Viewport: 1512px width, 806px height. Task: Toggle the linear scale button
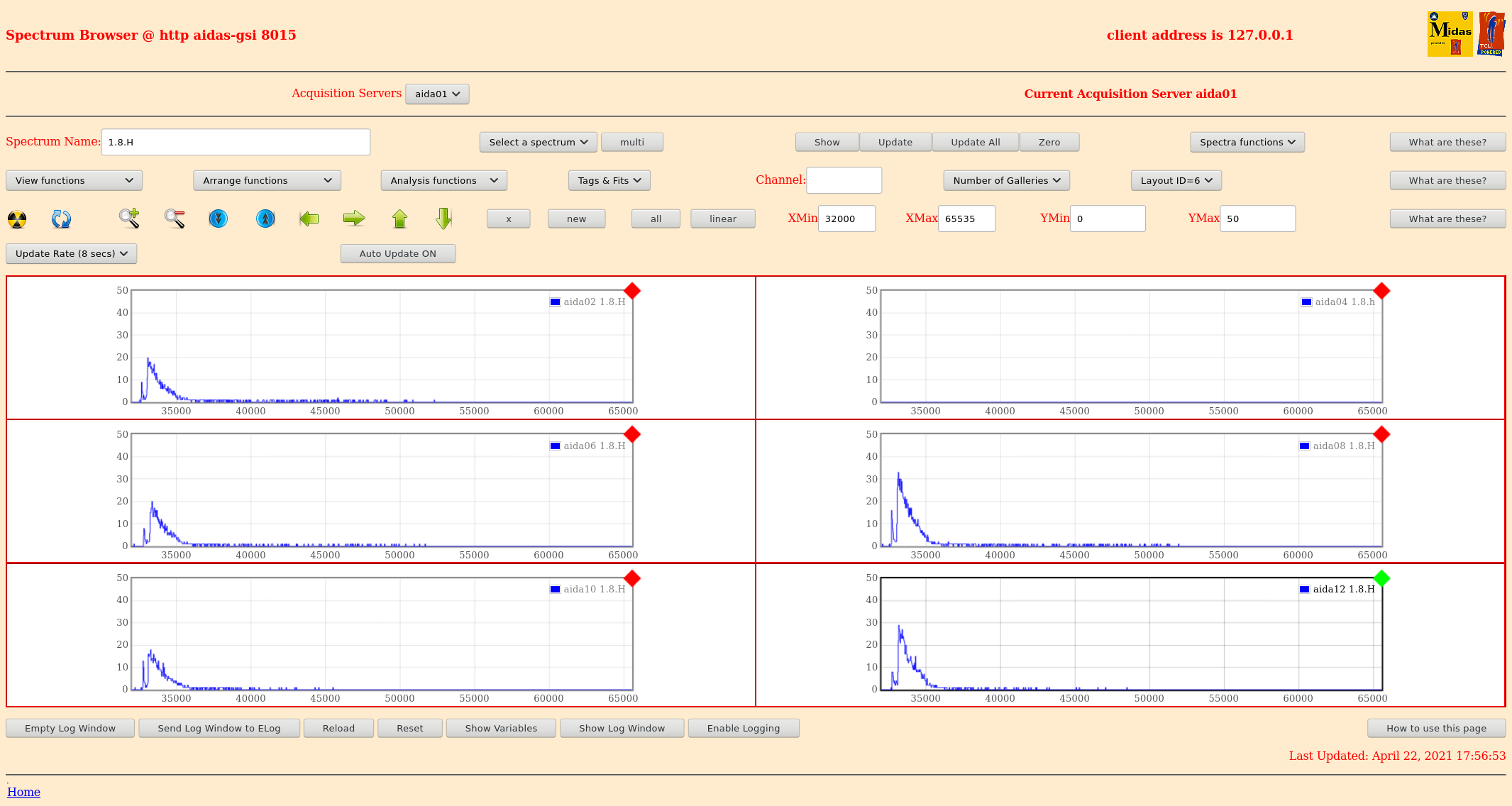coord(722,219)
